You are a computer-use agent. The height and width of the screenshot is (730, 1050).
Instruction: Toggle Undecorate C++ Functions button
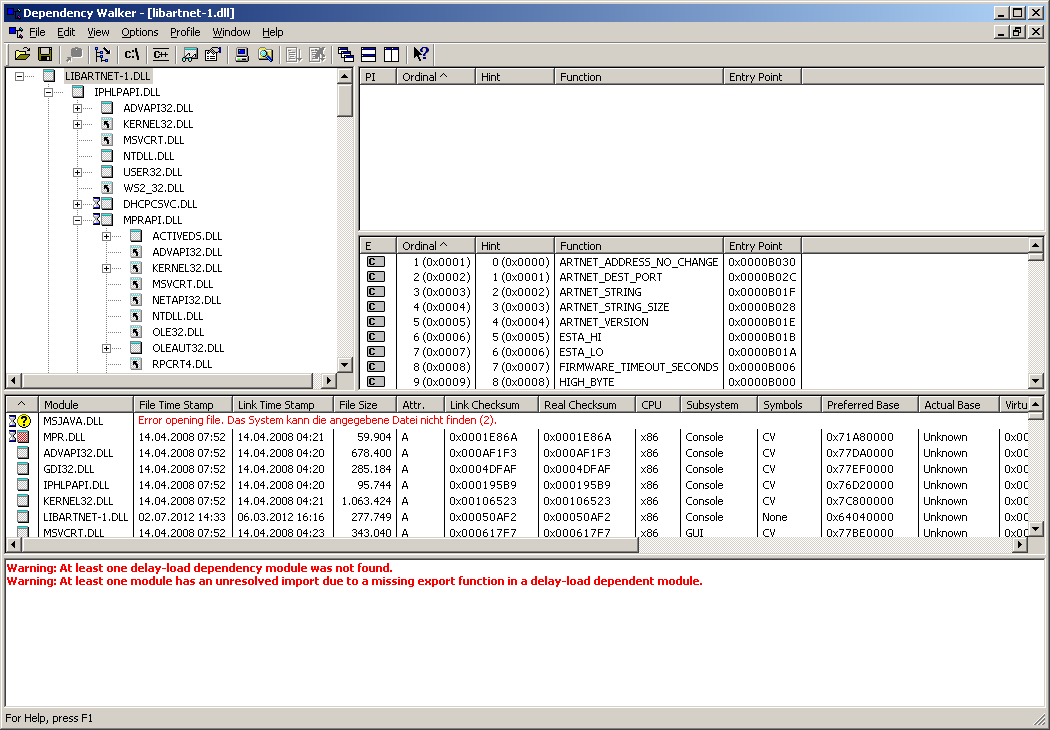[160, 54]
